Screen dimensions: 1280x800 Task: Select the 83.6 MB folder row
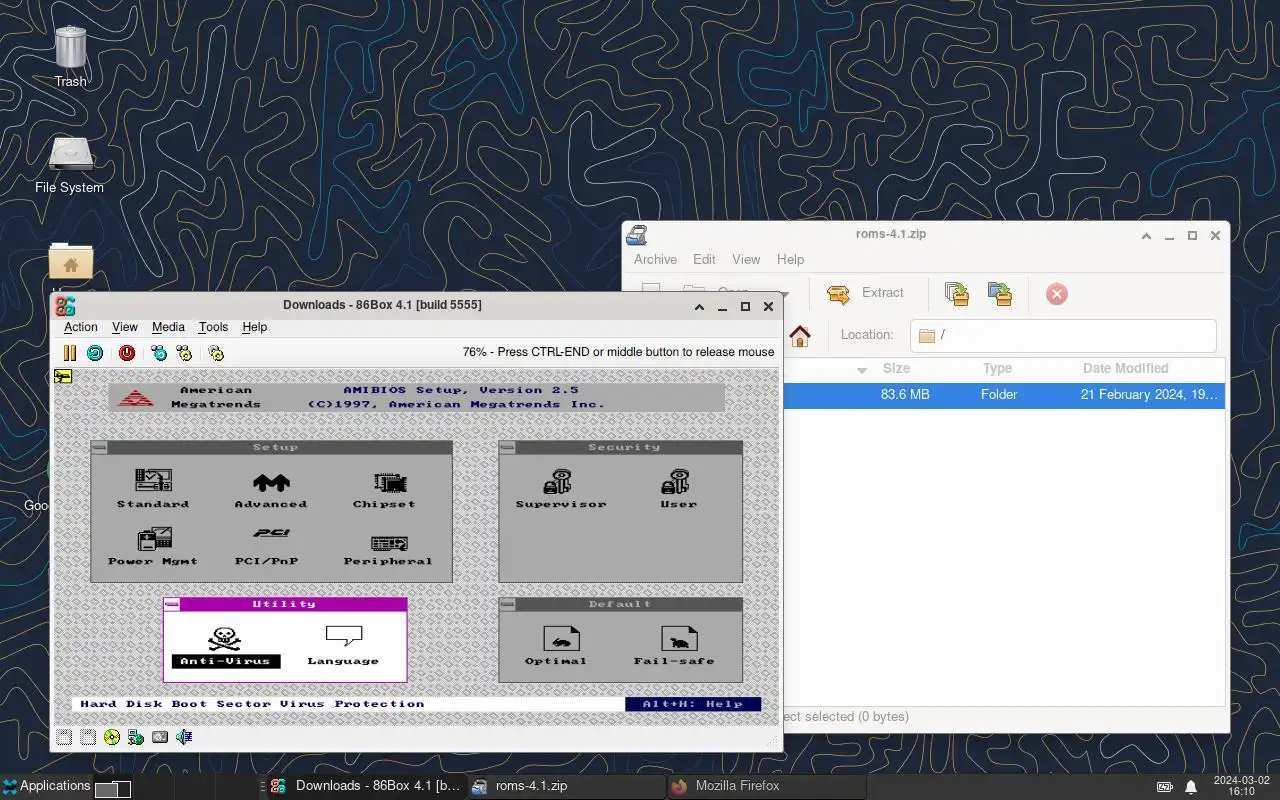click(x=1004, y=395)
